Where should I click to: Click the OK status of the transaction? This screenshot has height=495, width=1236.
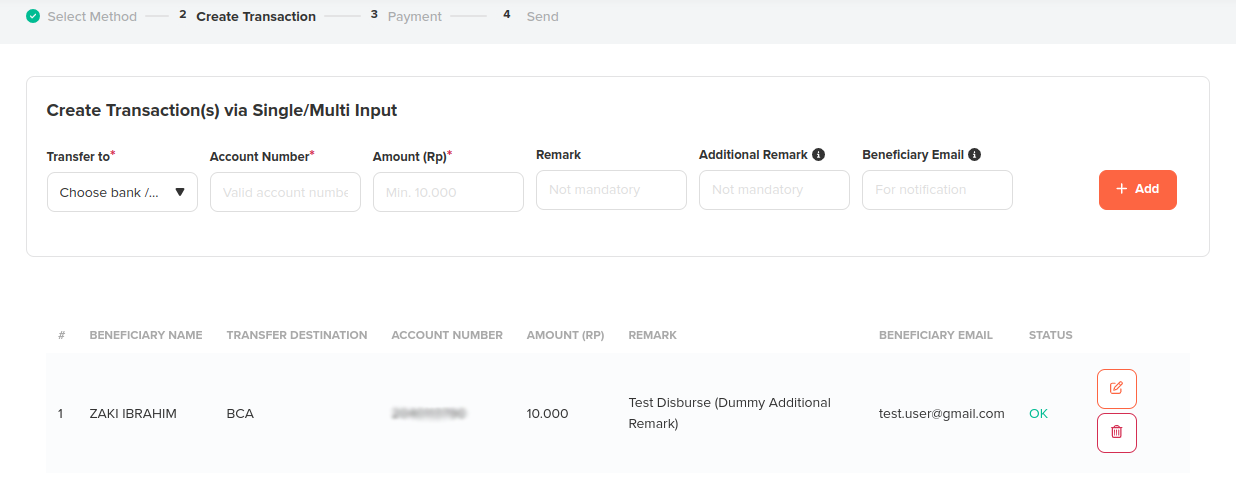[1038, 414]
